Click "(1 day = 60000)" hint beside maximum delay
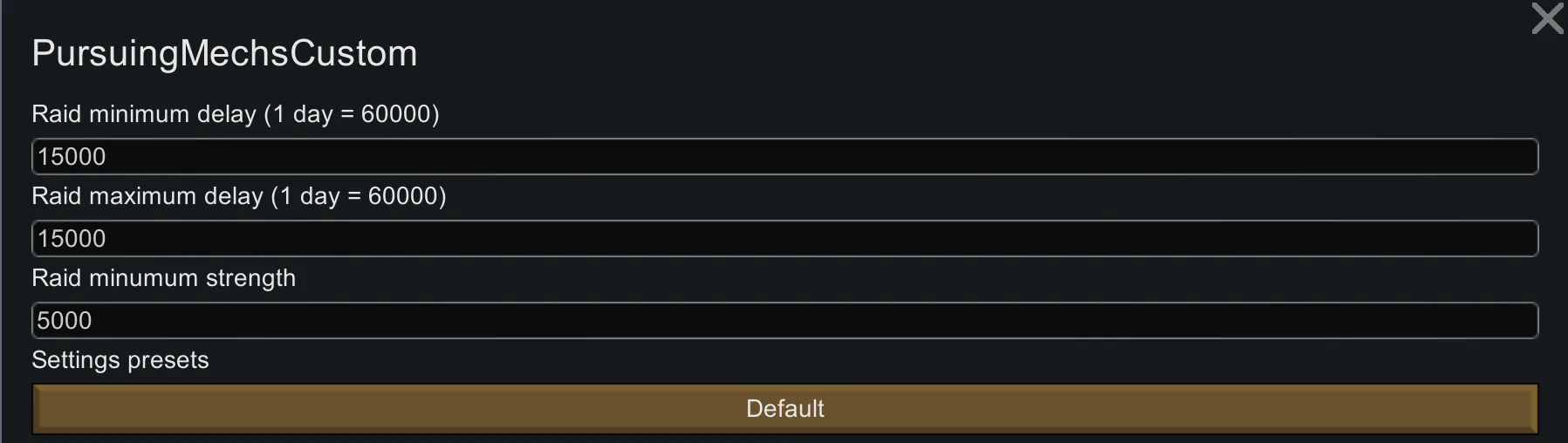The height and width of the screenshot is (443, 1568). pos(359,196)
